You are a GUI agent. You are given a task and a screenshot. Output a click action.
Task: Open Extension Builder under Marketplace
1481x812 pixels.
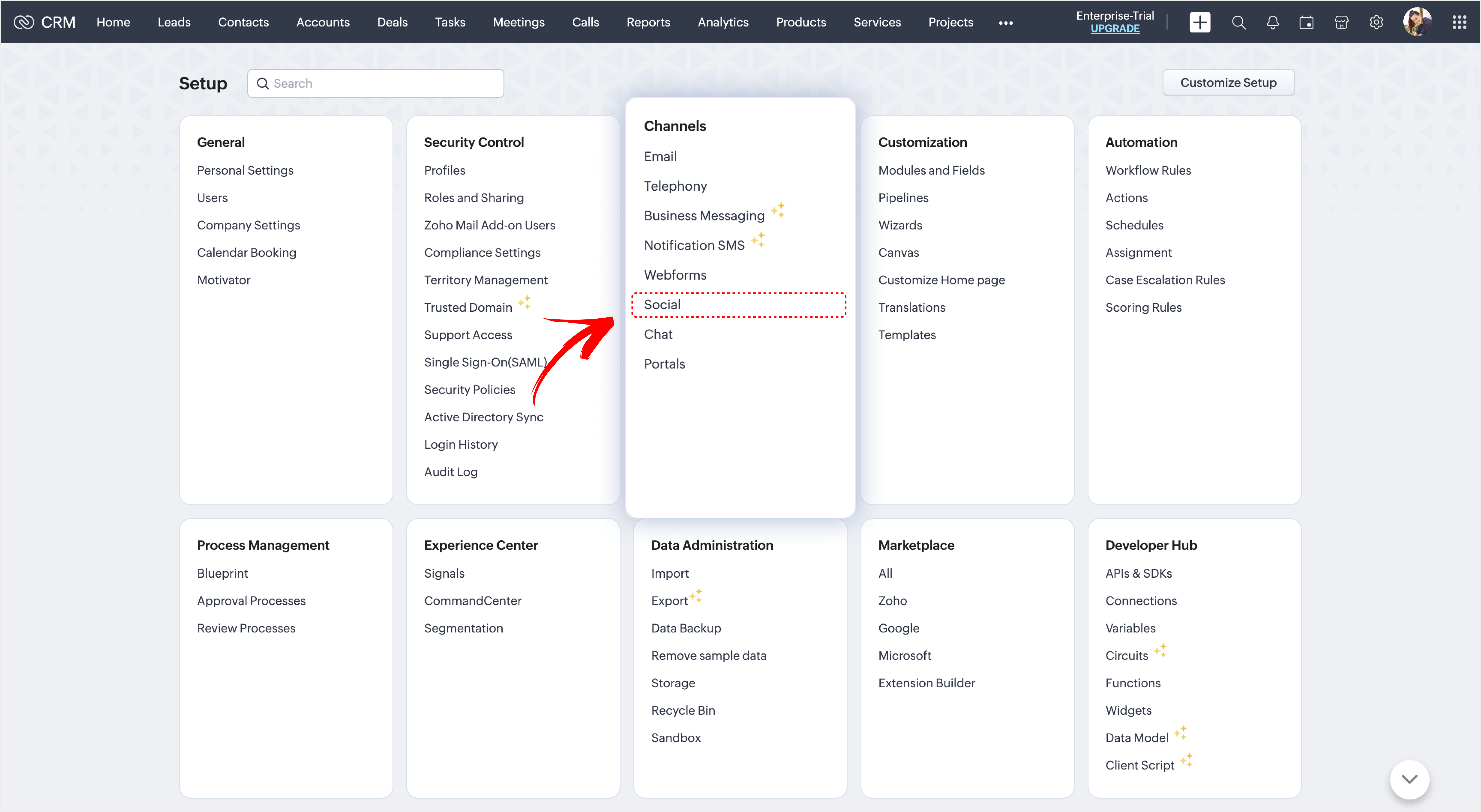(926, 683)
